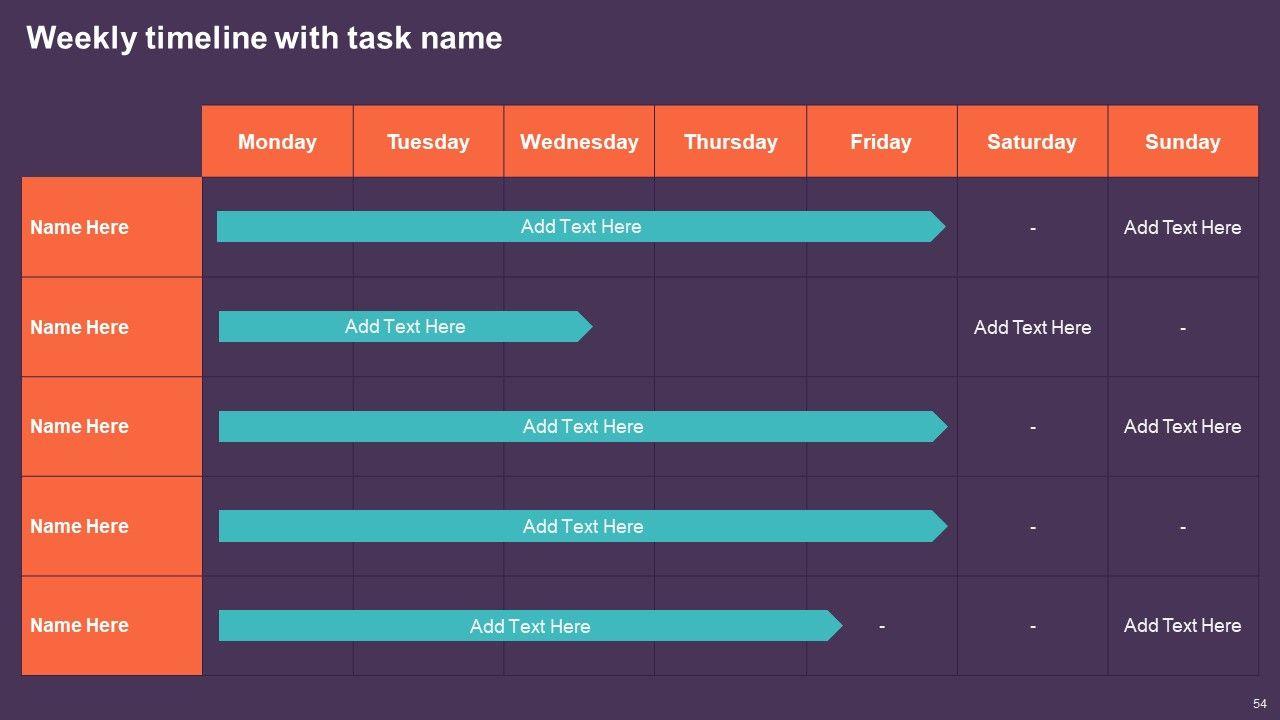
Task: Click the third row's "Name Here" label
Action: (80, 426)
